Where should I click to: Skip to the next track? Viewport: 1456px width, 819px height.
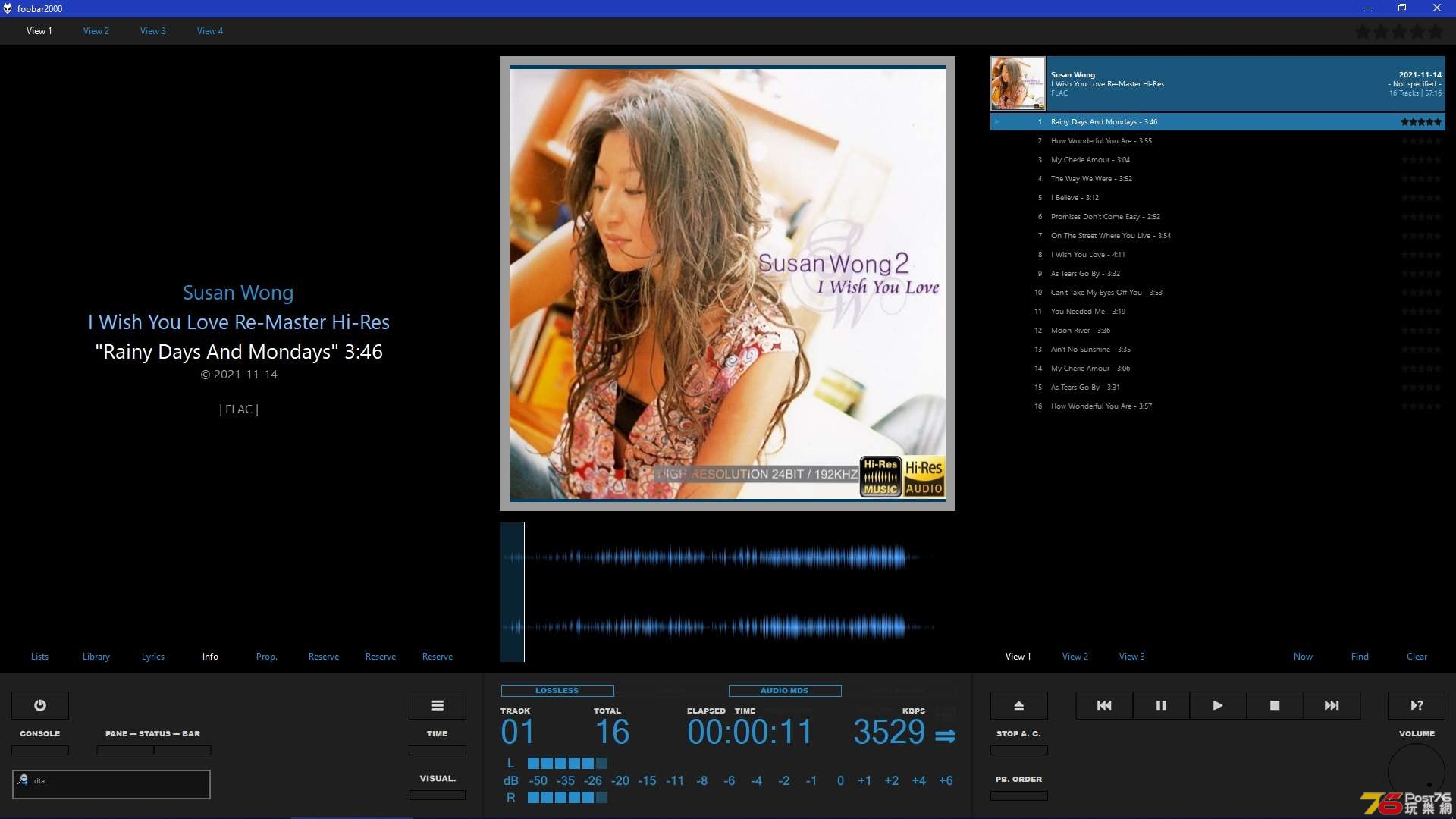coord(1332,705)
